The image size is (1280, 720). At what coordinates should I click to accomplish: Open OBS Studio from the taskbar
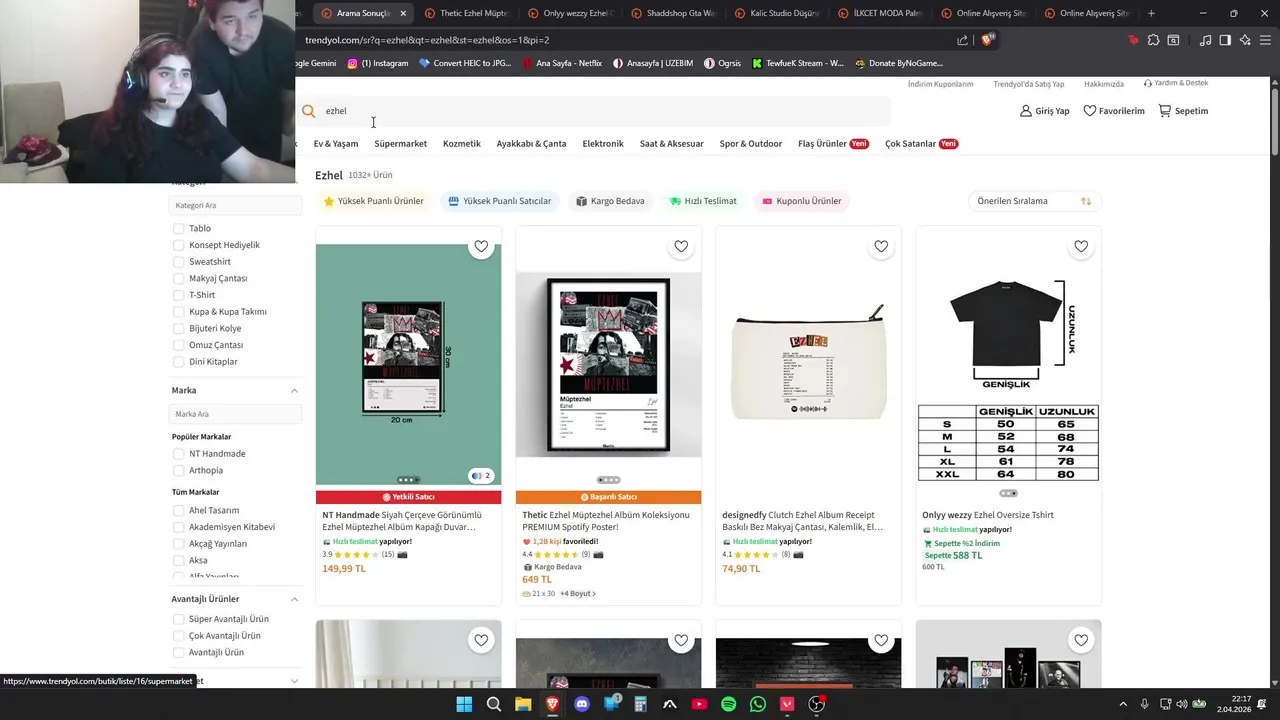[816, 704]
